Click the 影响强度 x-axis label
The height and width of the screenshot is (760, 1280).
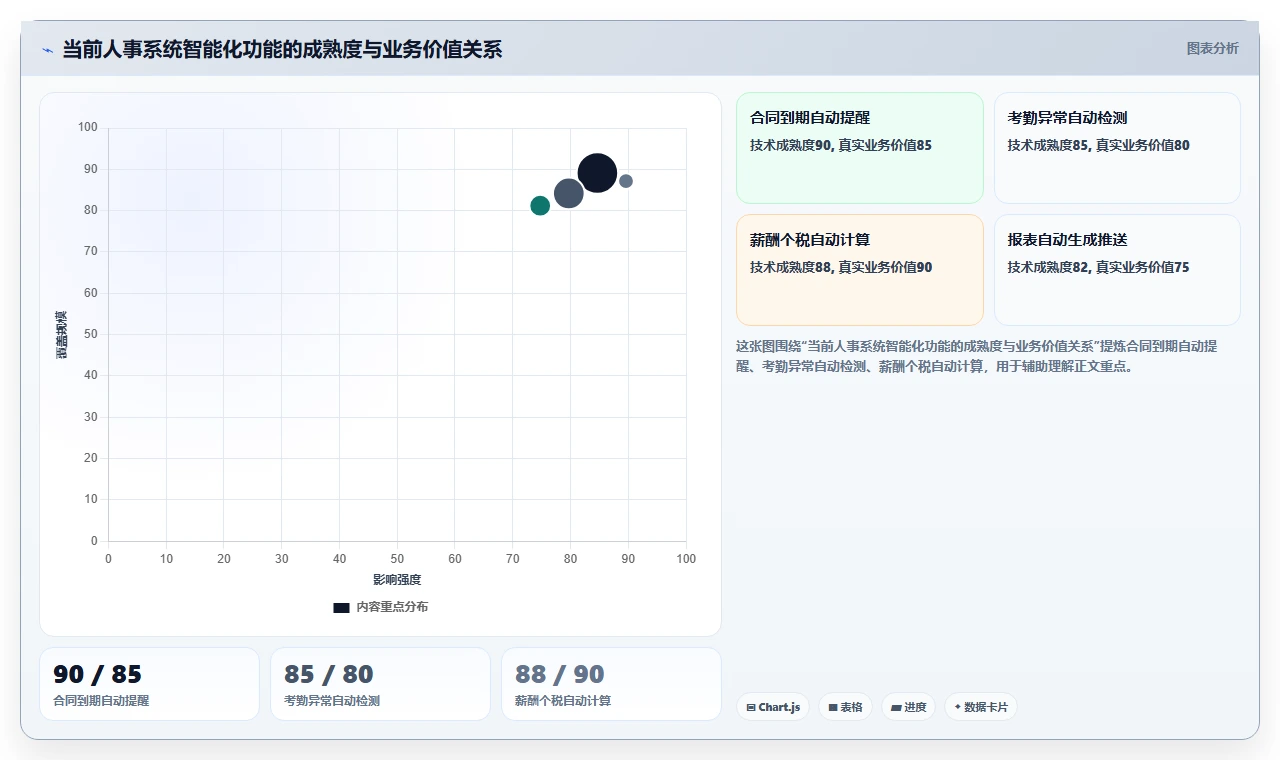tap(397, 580)
